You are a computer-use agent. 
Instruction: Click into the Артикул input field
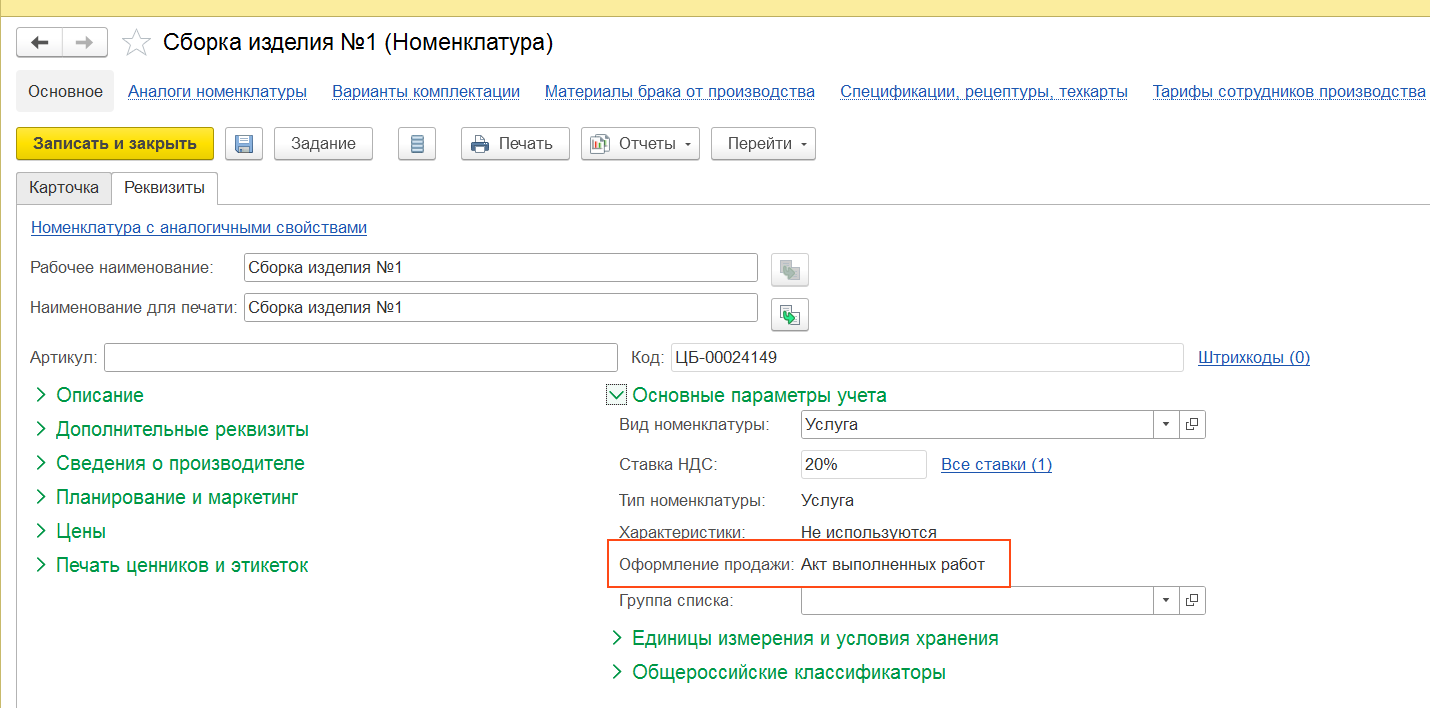coord(360,358)
